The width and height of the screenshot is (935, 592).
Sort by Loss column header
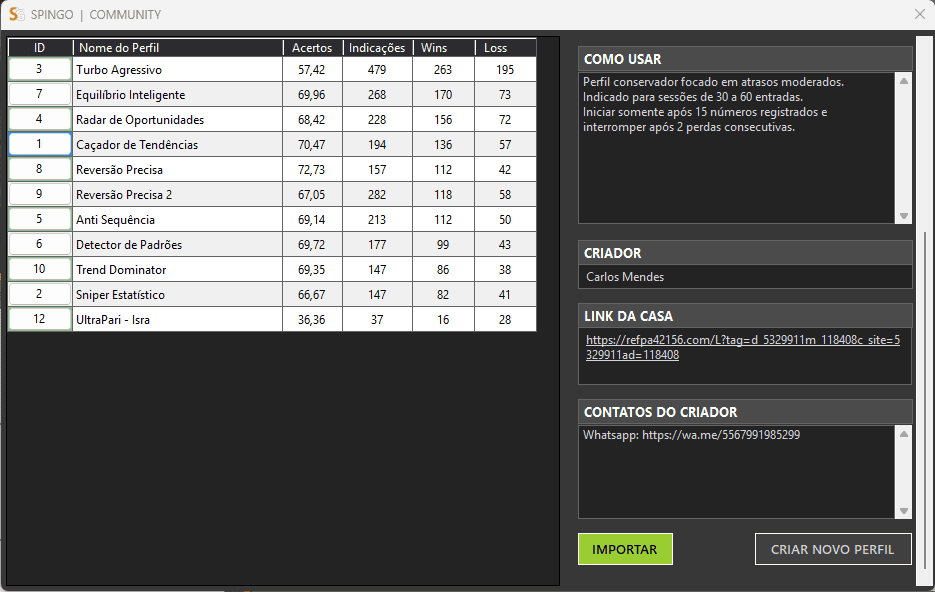506,48
